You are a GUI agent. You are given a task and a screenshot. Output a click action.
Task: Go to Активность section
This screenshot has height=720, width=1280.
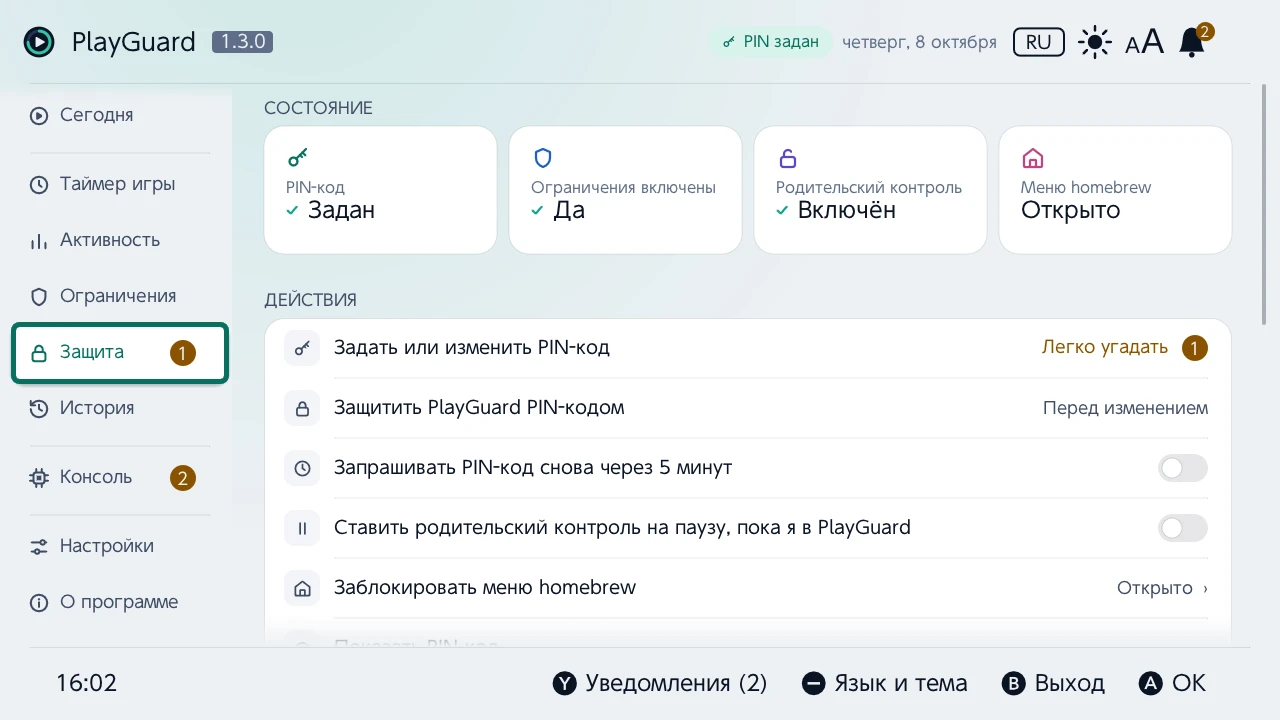[x=120, y=240]
